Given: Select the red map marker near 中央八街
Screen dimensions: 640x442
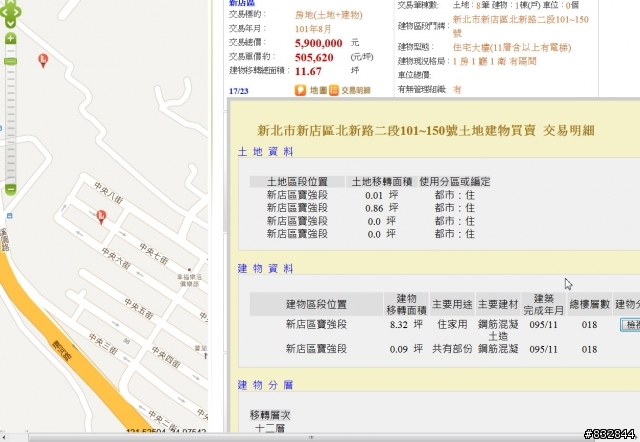Looking at the screenshot, I should 101,217.
